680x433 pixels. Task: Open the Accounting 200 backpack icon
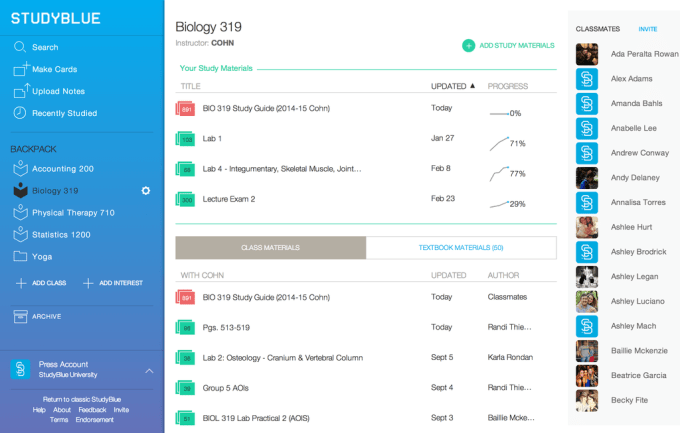click(x=20, y=168)
